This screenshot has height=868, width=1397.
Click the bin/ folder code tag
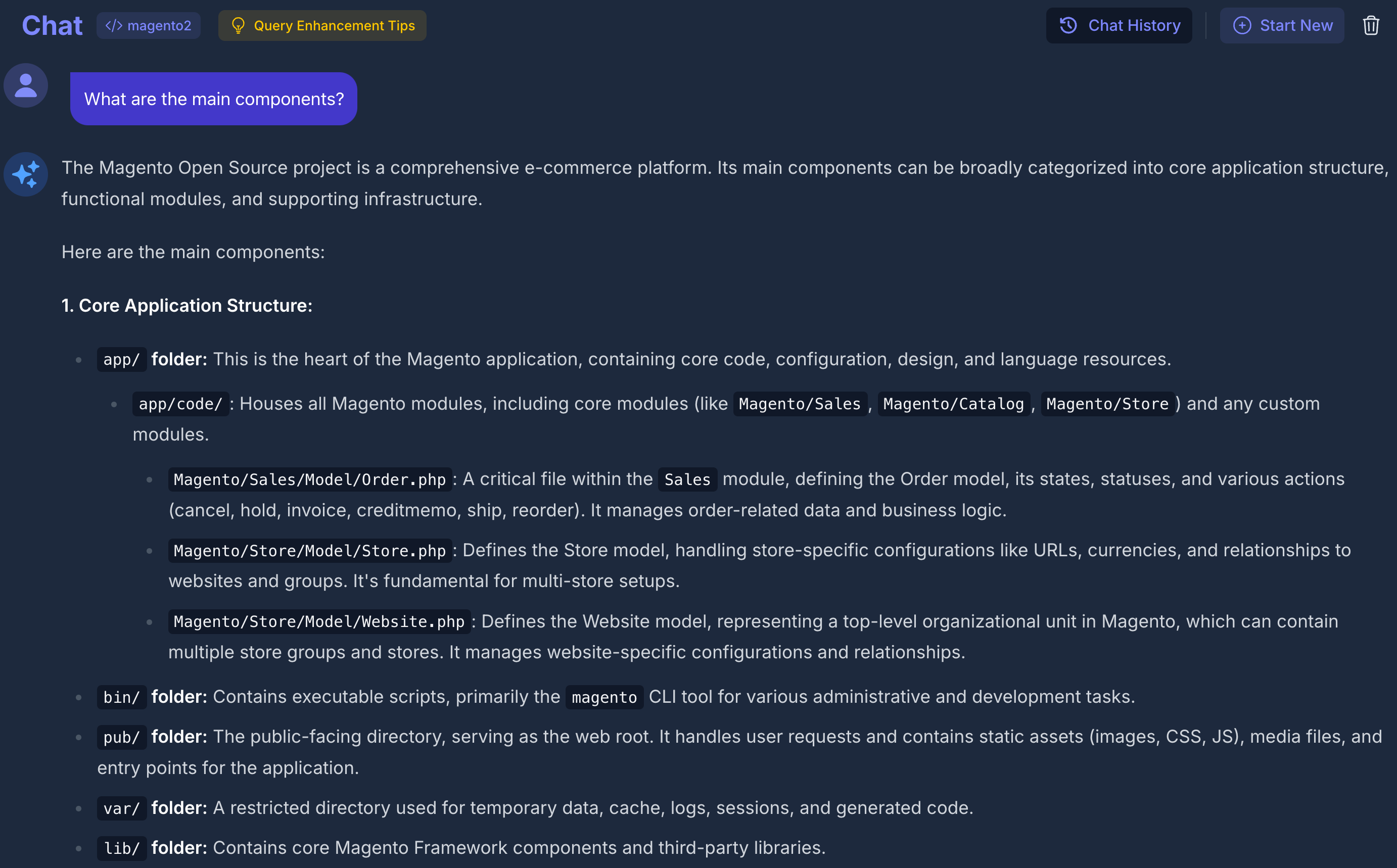coord(121,697)
